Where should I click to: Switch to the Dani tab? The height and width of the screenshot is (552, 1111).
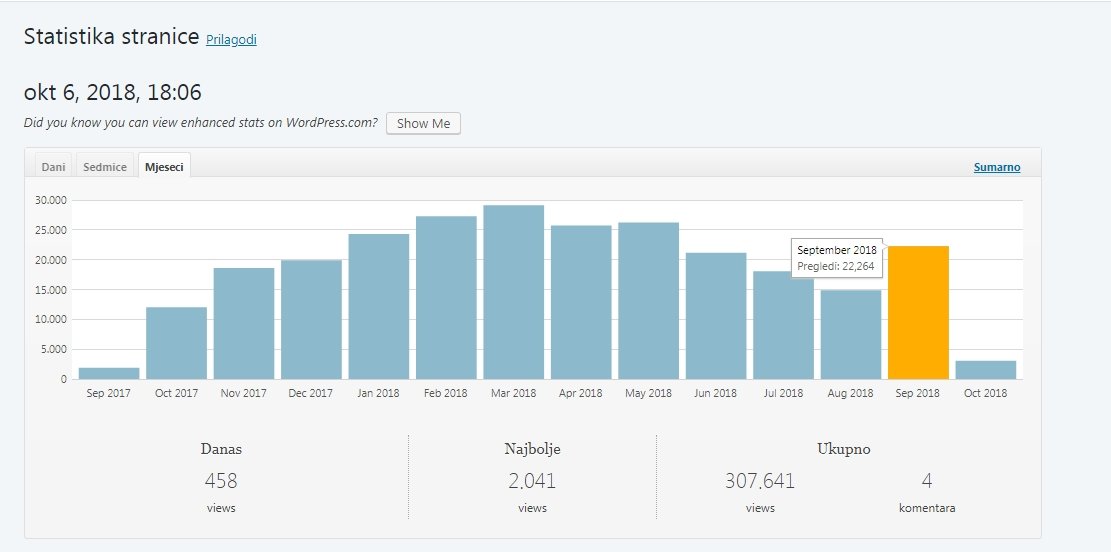[x=53, y=167]
